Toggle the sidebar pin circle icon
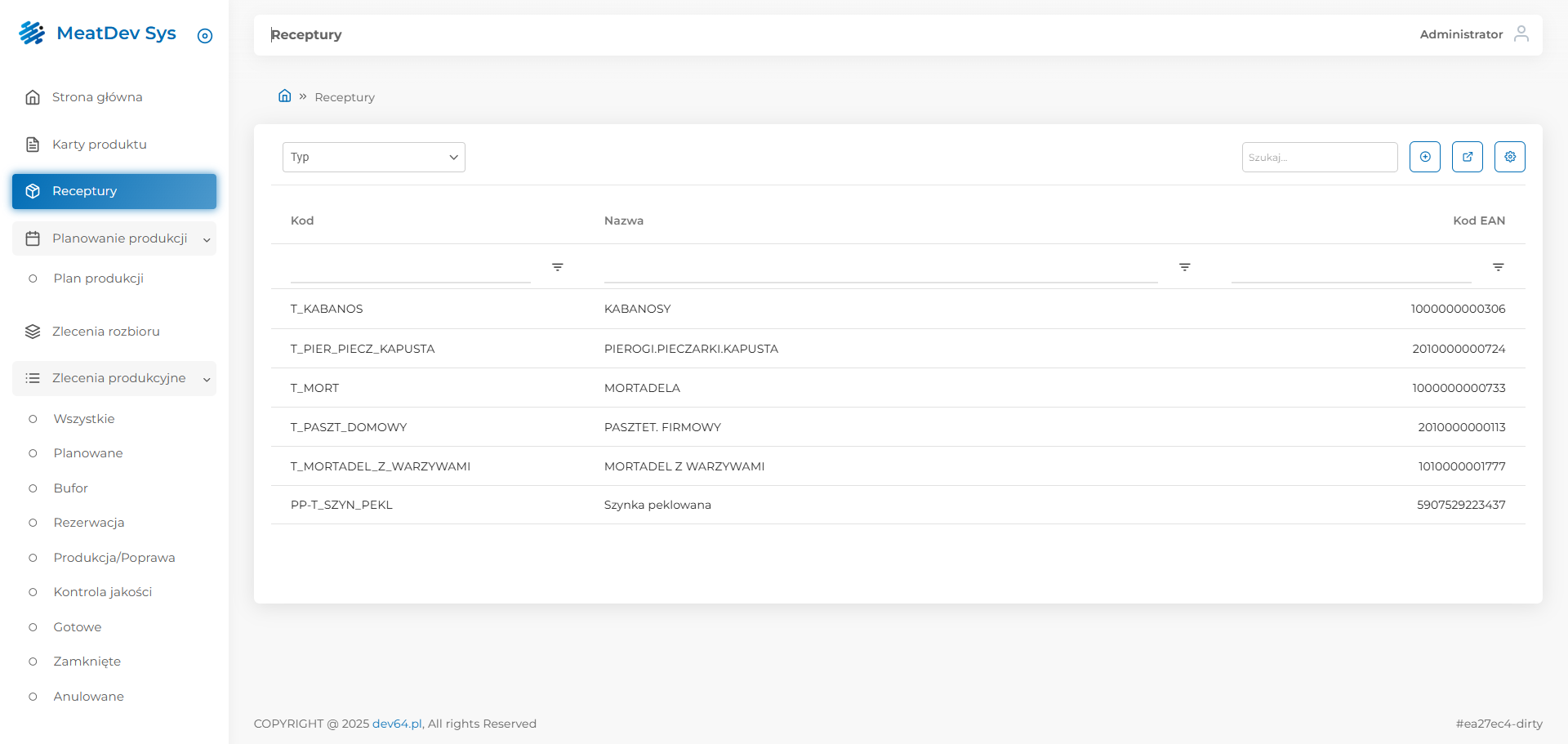The image size is (1568, 744). 205,36
